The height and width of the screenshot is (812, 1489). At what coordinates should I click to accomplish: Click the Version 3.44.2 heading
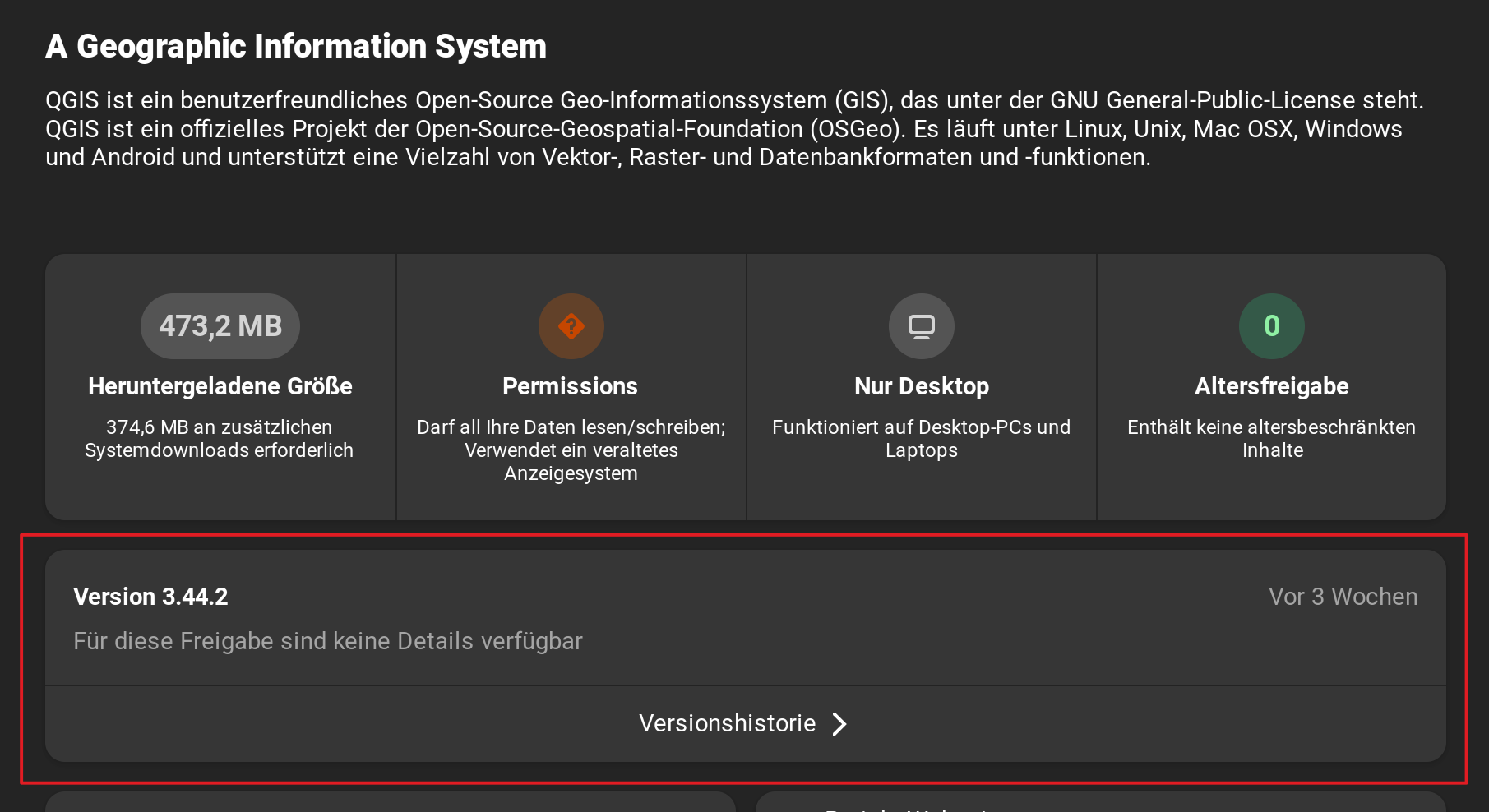[150, 597]
